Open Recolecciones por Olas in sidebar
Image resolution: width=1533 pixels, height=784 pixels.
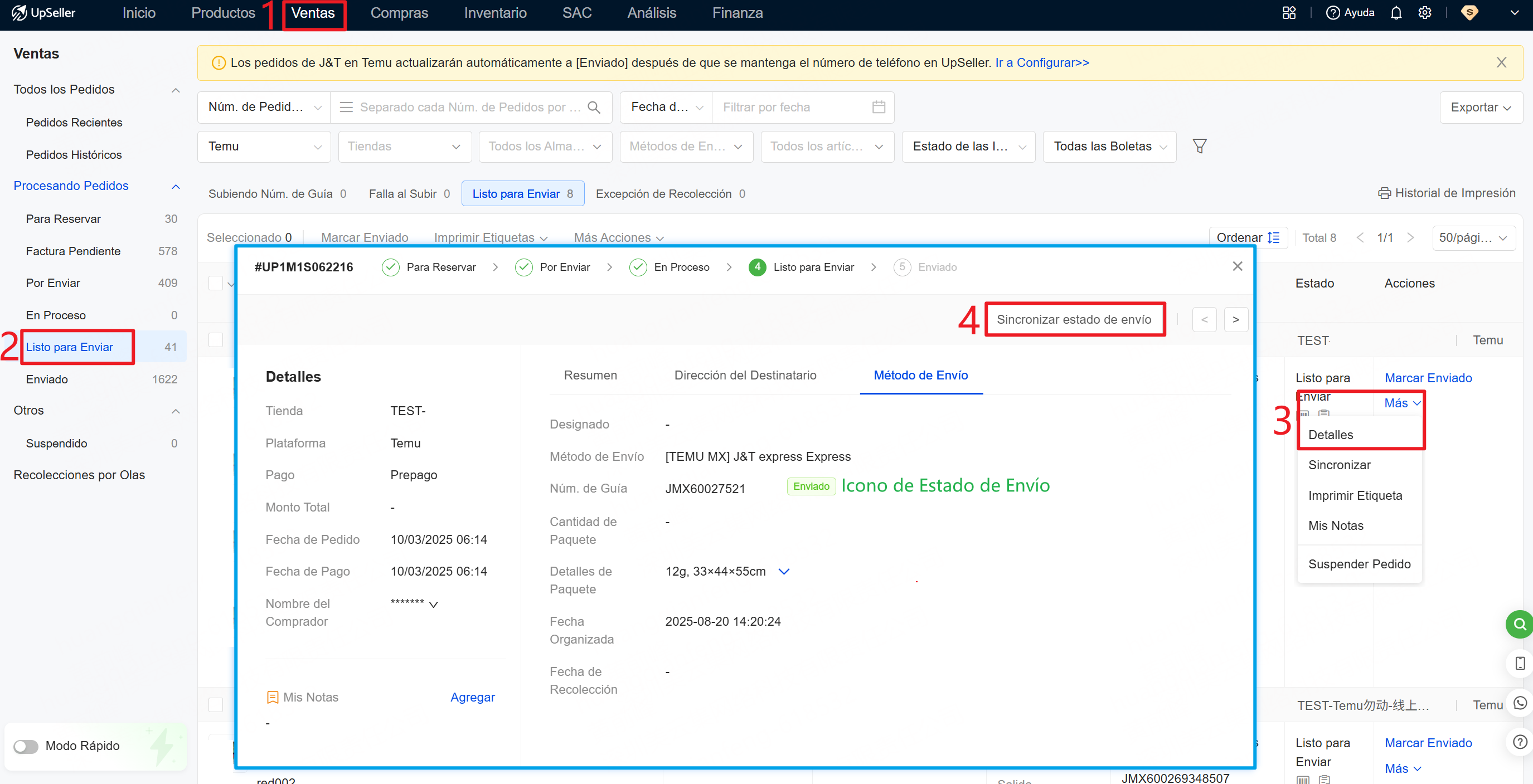[79, 475]
